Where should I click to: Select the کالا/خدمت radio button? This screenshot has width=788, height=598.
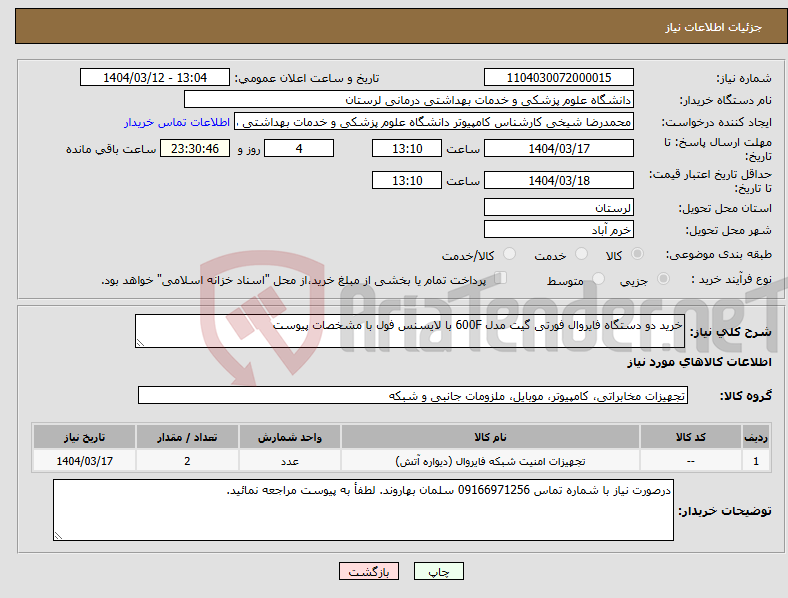click(509, 254)
